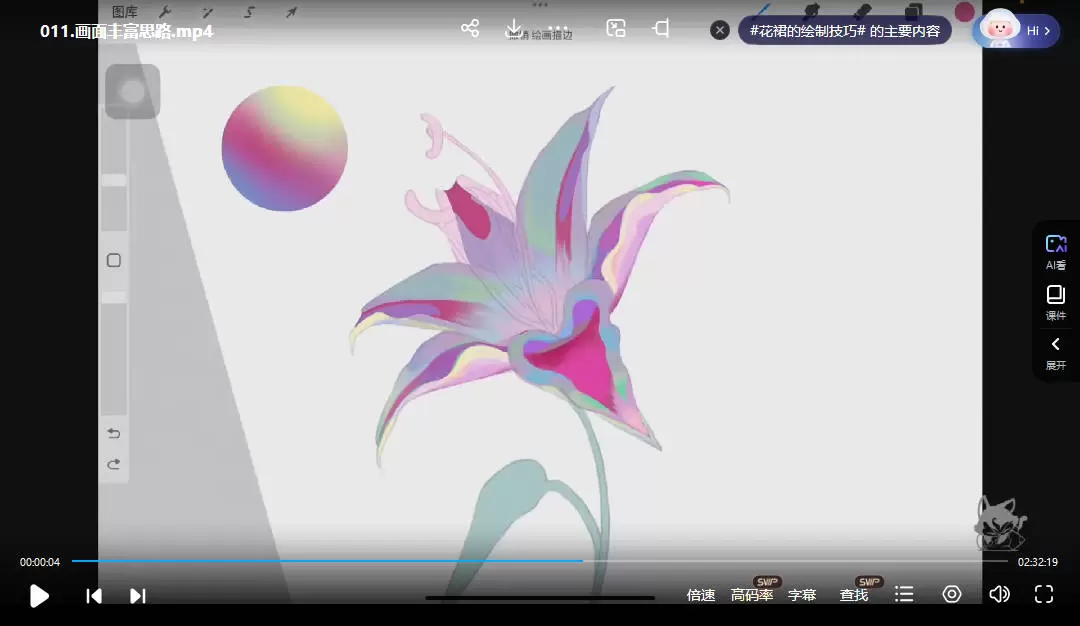Enter fullscreen mode
Image resolution: width=1080 pixels, height=626 pixels.
pyautogui.click(x=1043, y=594)
